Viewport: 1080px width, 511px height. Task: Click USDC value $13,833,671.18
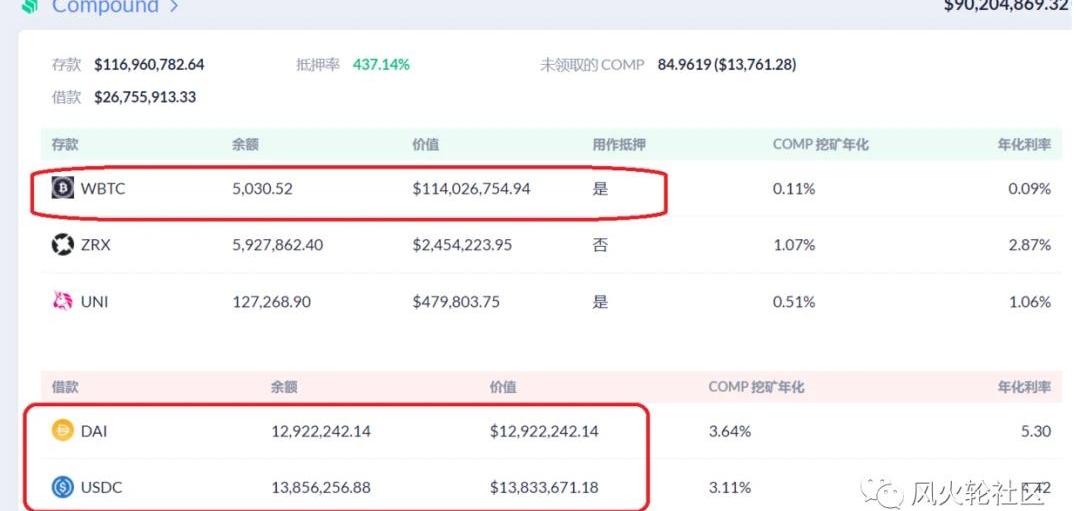coord(544,488)
